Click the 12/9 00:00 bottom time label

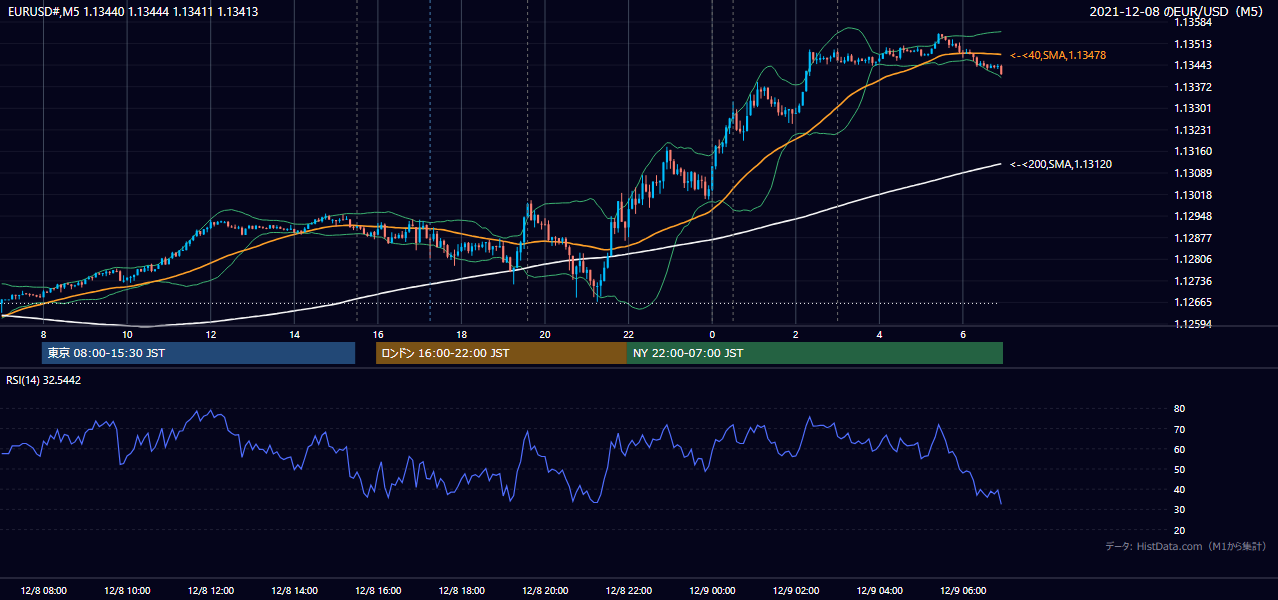pos(712,590)
